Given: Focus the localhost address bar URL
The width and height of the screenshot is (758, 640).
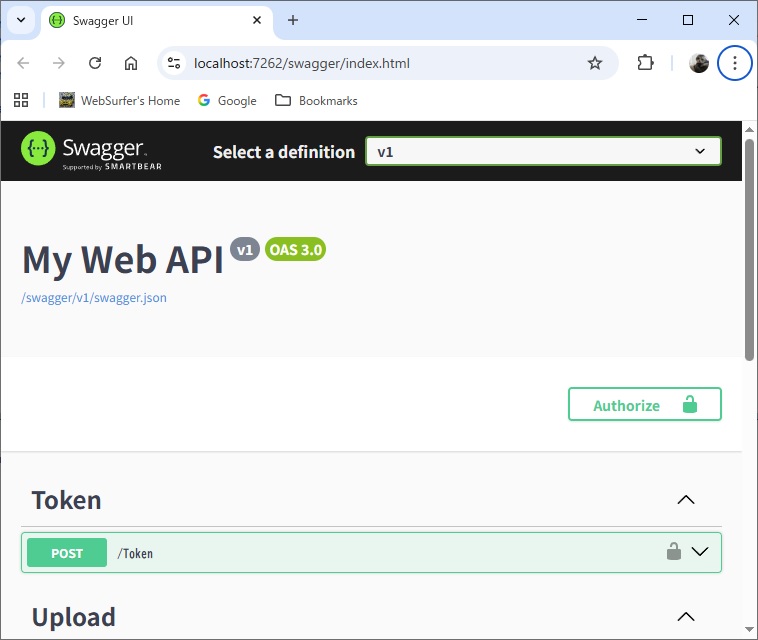Looking at the screenshot, I should point(302,63).
